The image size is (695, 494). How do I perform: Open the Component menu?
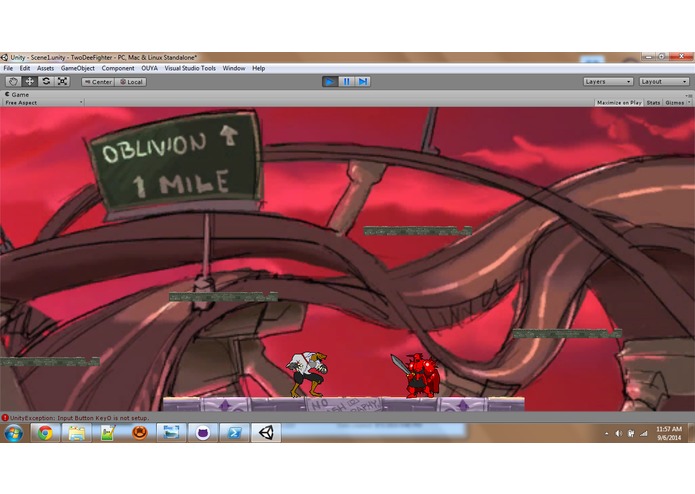118,68
